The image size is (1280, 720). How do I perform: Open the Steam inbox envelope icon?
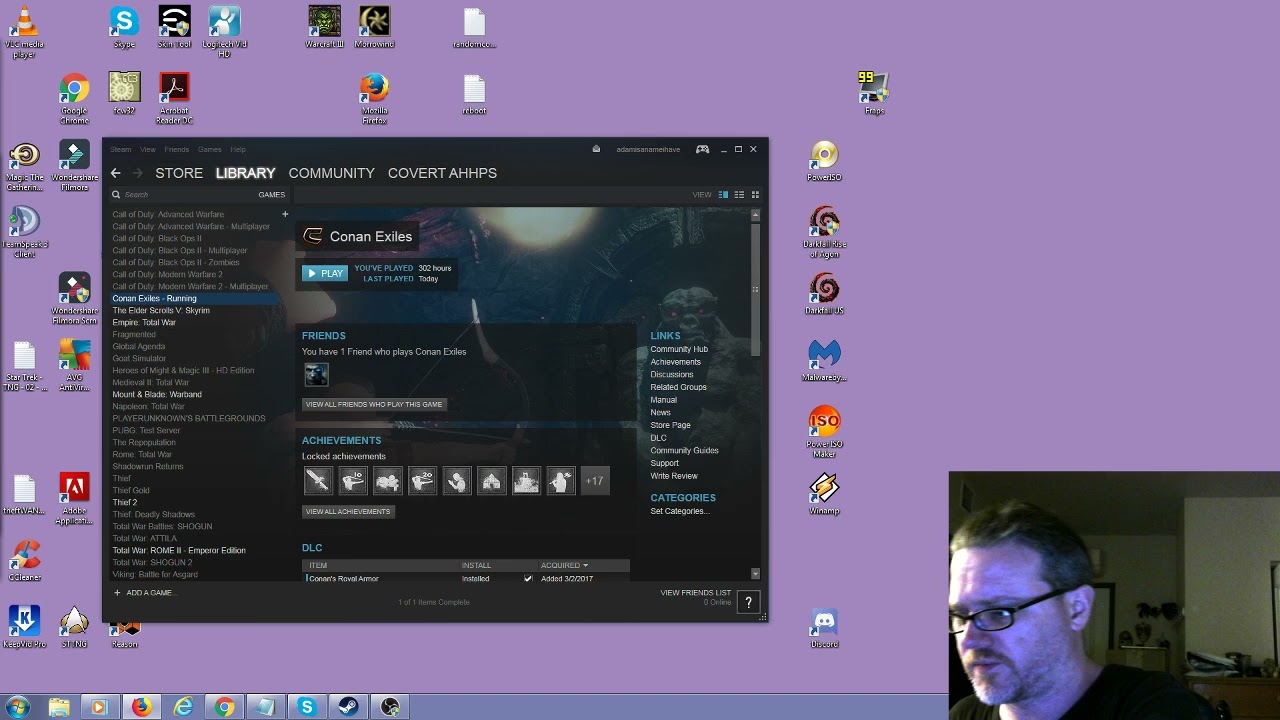pyautogui.click(x=596, y=149)
